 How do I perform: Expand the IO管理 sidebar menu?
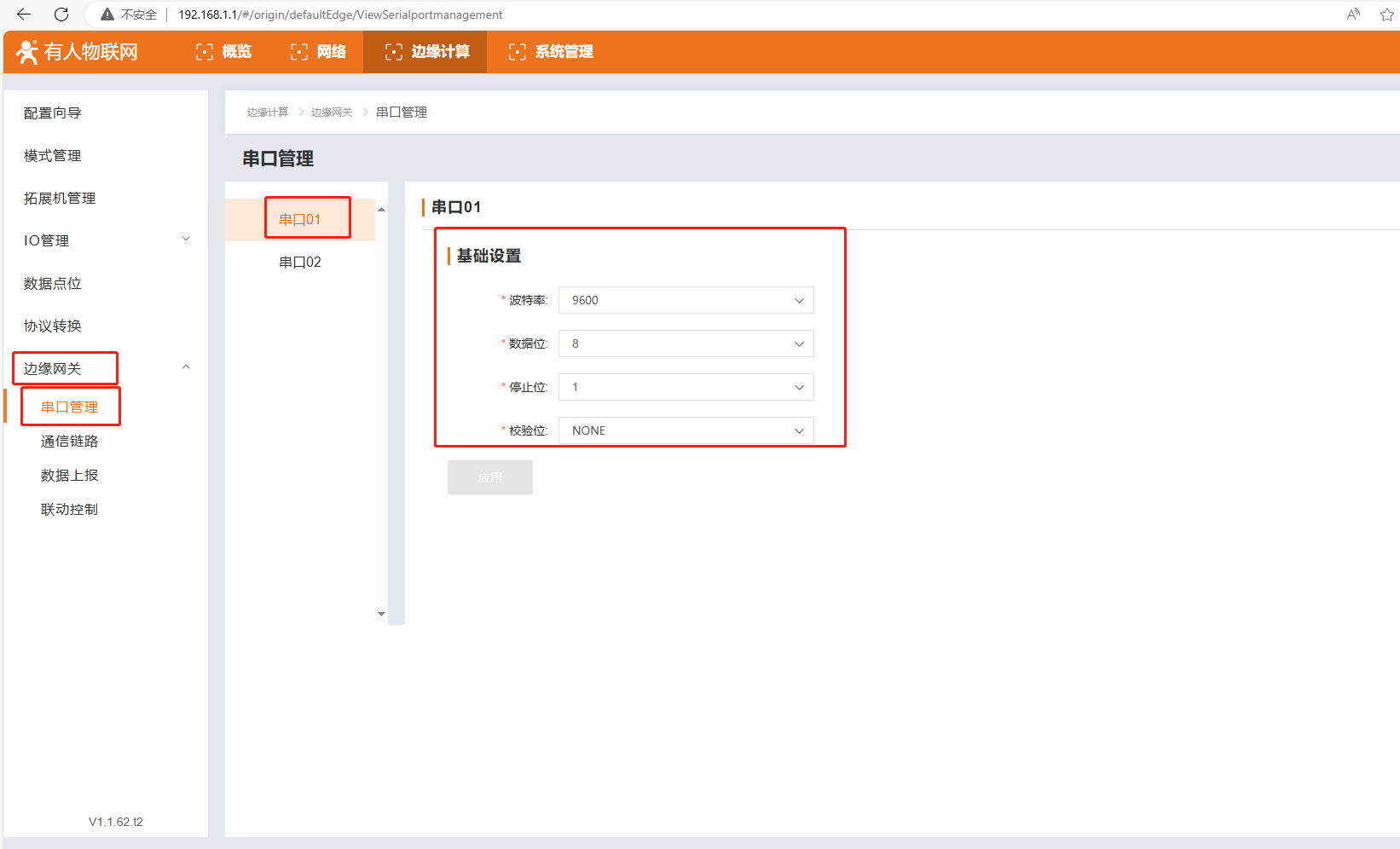click(x=107, y=240)
